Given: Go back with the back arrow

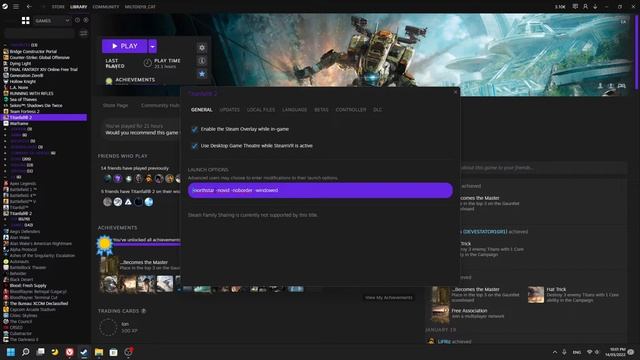Looking at the screenshot, I should tap(29, 7).
